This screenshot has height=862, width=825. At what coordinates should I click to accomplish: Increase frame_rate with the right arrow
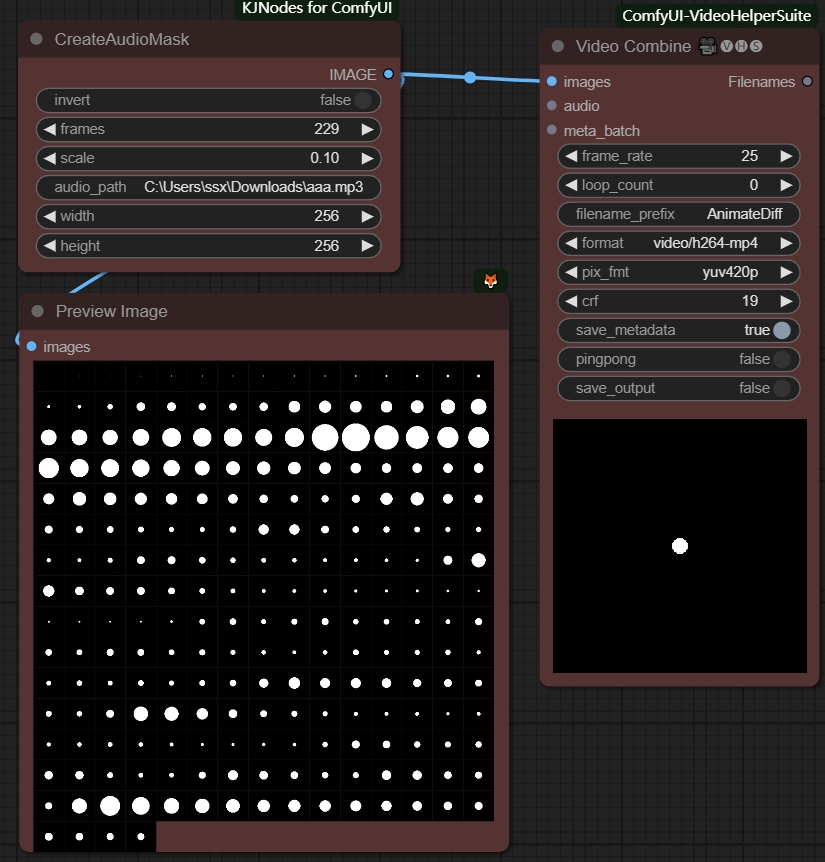[x=786, y=156]
